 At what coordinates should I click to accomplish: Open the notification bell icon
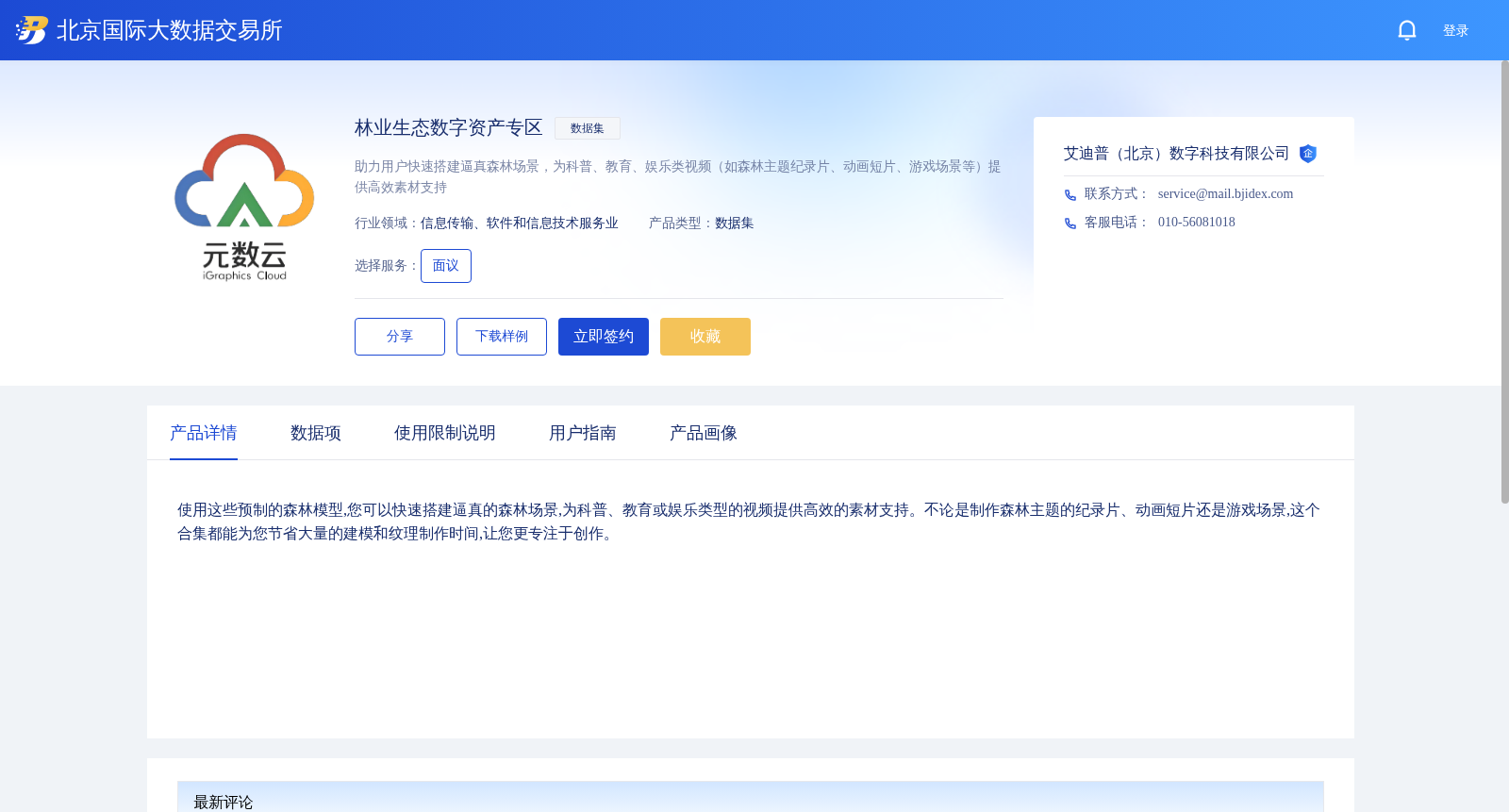[1406, 30]
